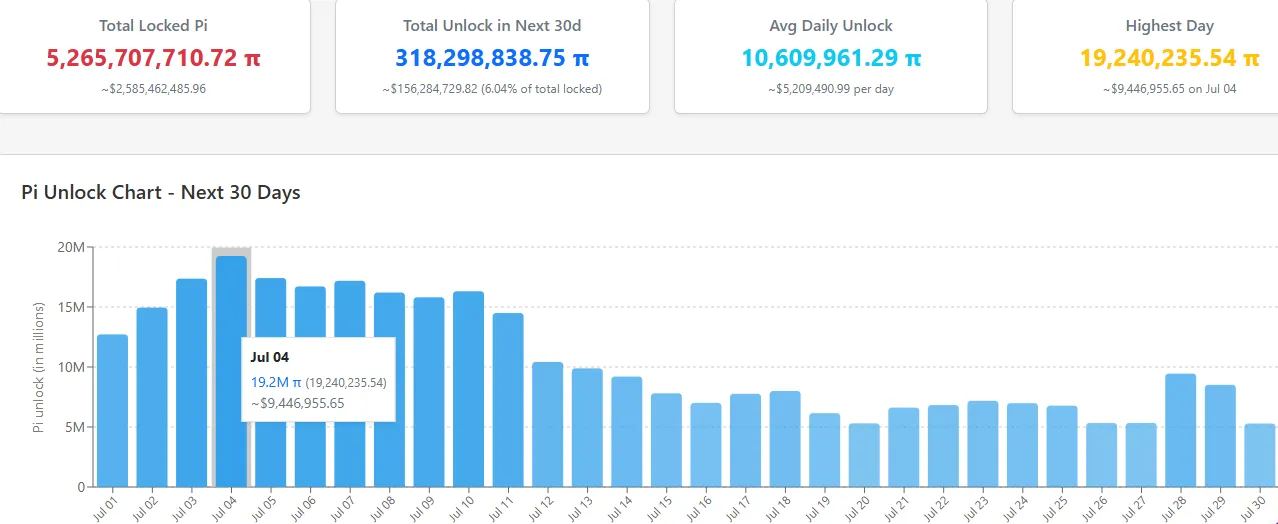
Task: Select the Jul 28 unlock bar
Action: (x=1181, y=430)
